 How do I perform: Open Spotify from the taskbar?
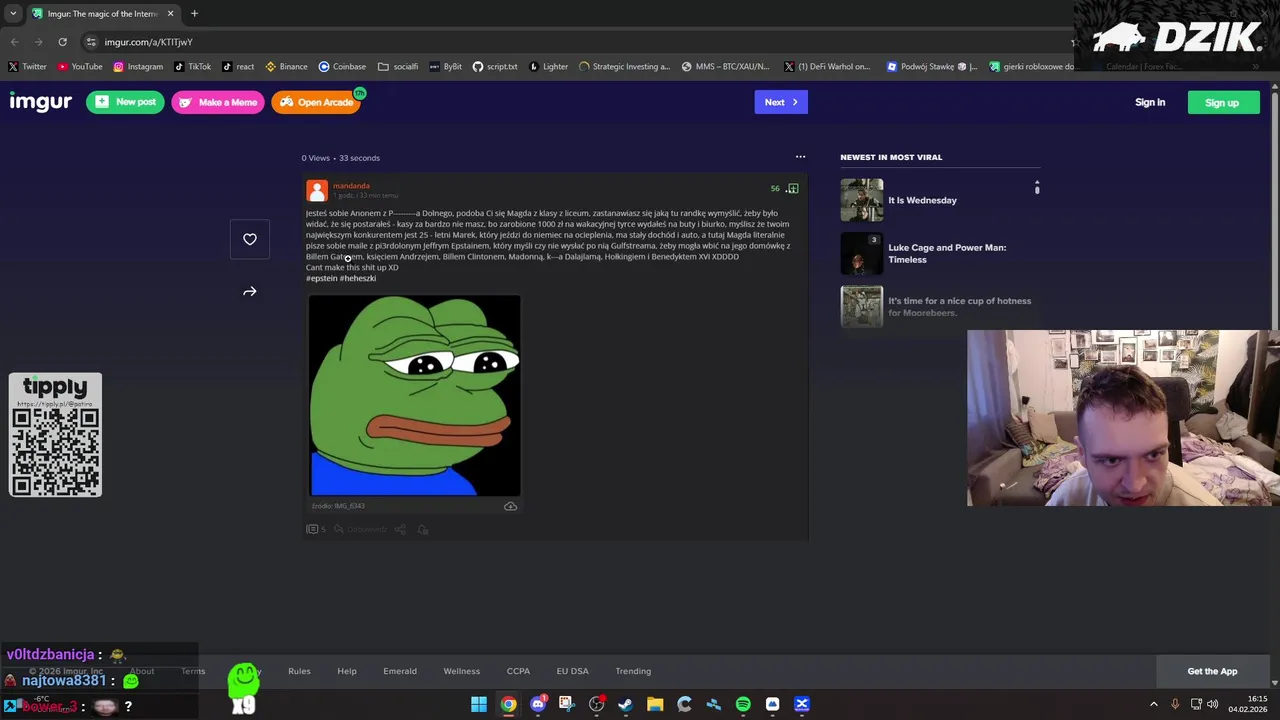(743, 704)
